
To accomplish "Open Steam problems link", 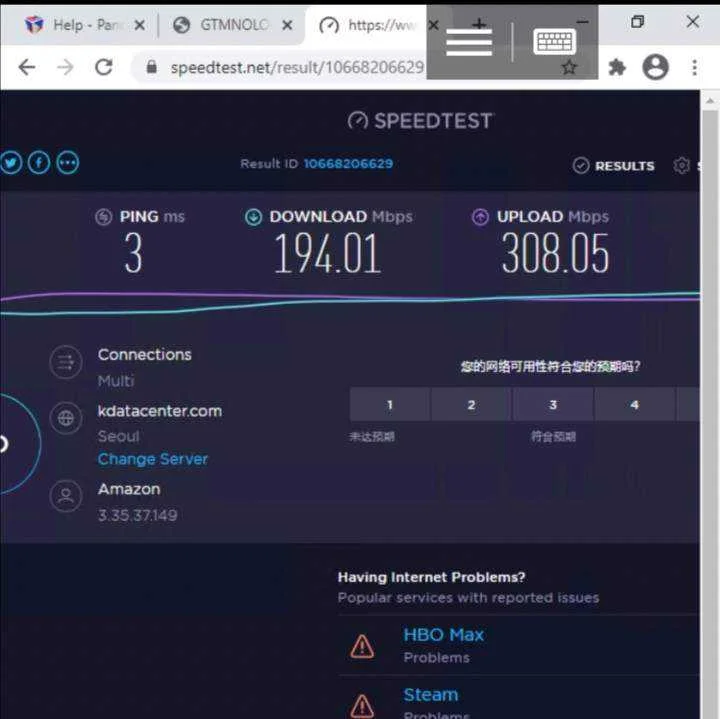I will point(431,695).
